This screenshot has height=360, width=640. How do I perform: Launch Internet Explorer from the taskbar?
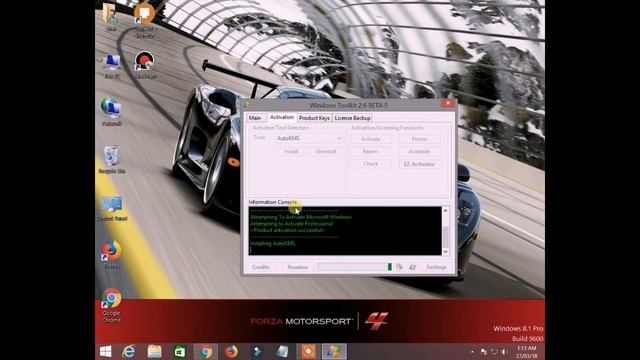click(x=129, y=351)
